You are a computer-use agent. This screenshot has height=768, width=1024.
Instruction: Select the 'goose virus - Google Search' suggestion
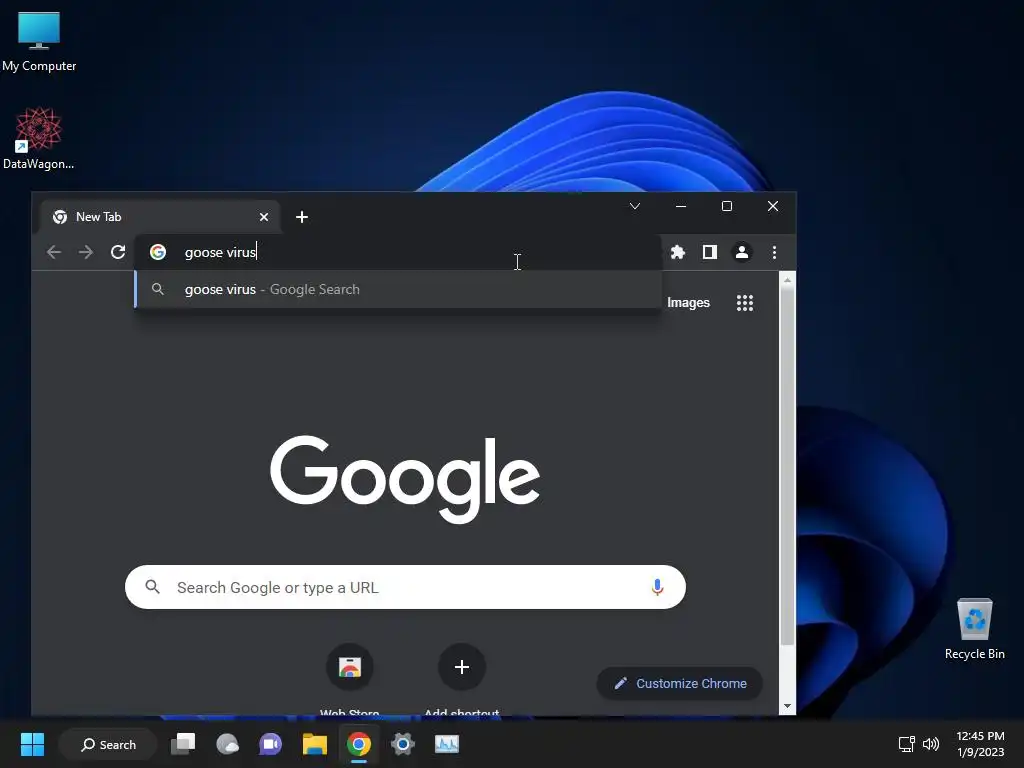click(x=398, y=289)
